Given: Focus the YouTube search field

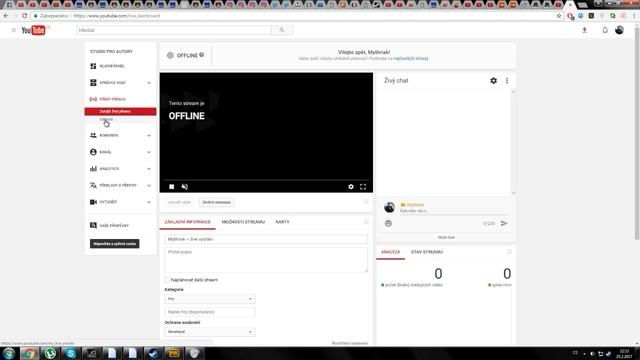Looking at the screenshot, I should tap(174, 30).
